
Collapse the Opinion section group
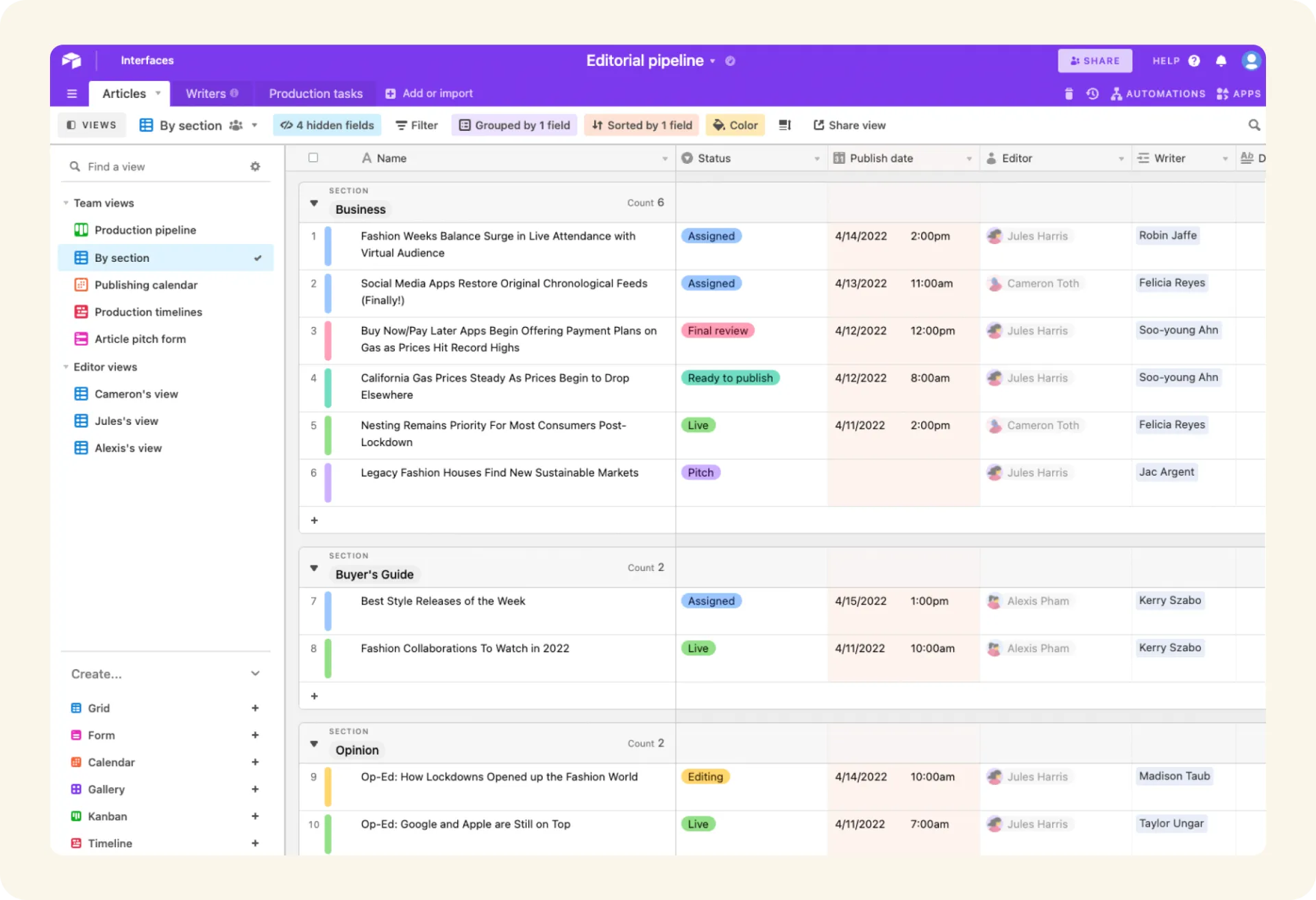(x=314, y=744)
